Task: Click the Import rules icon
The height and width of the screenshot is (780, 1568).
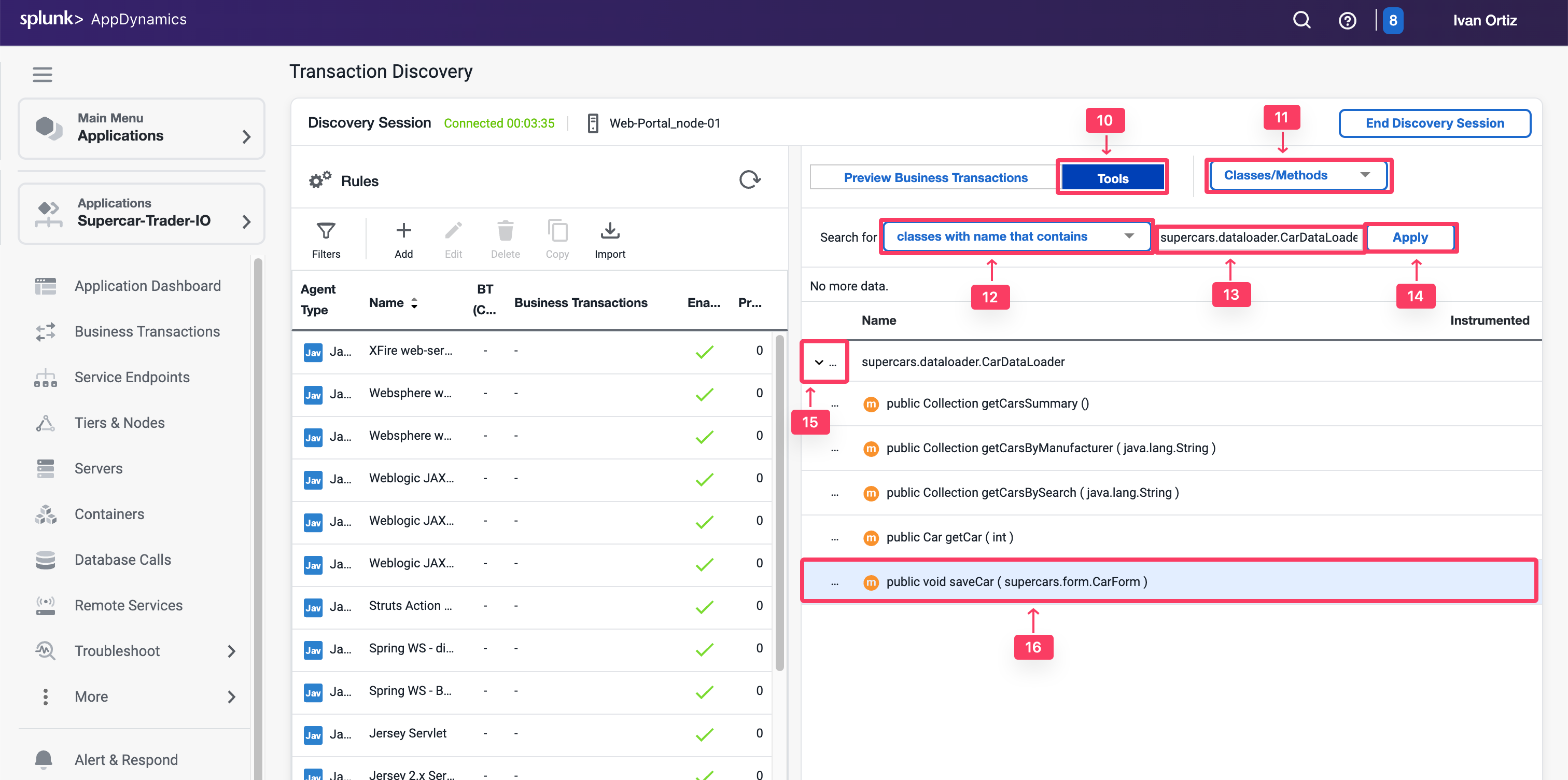Action: coord(609,231)
